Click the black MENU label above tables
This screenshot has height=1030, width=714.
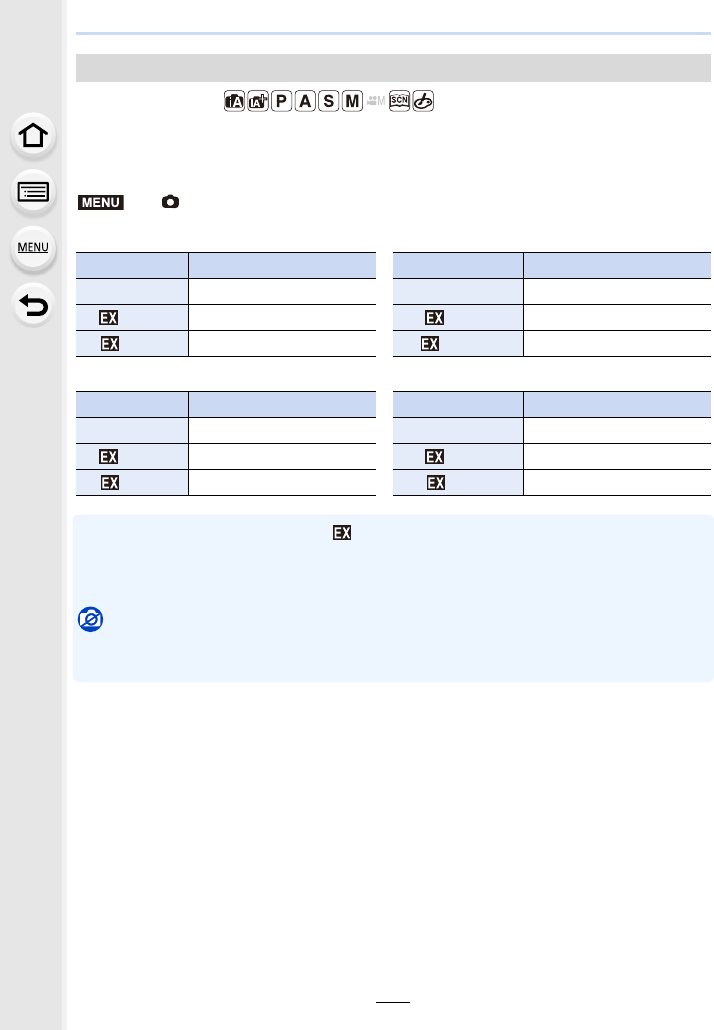pyautogui.click(x=100, y=202)
